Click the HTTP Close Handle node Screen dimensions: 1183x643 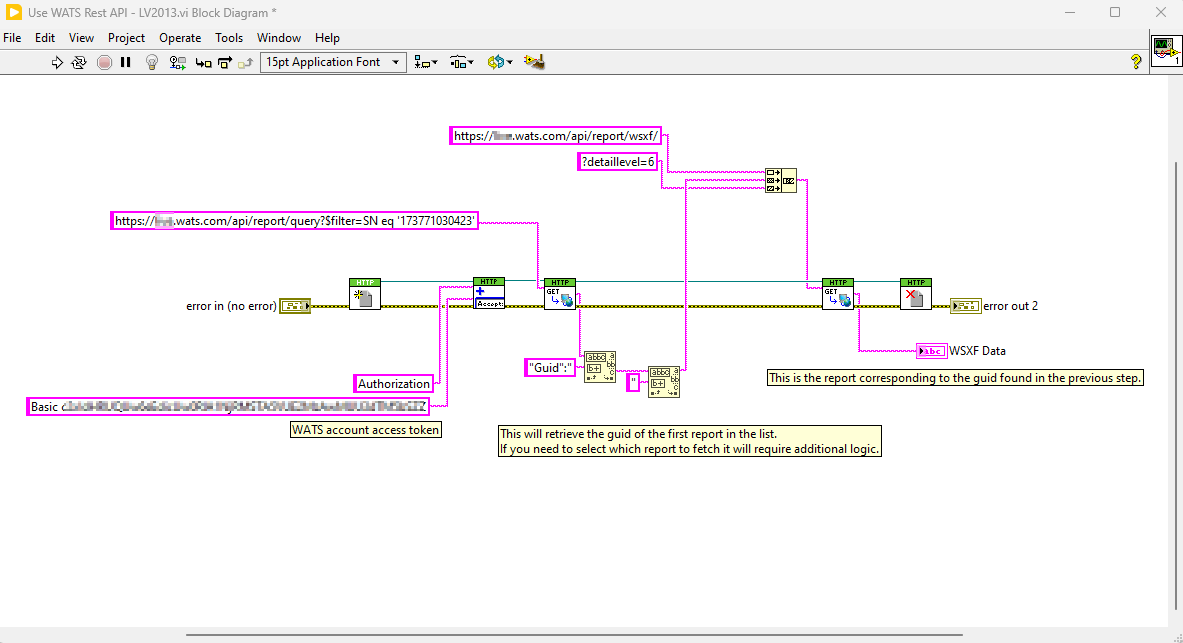pos(915,294)
